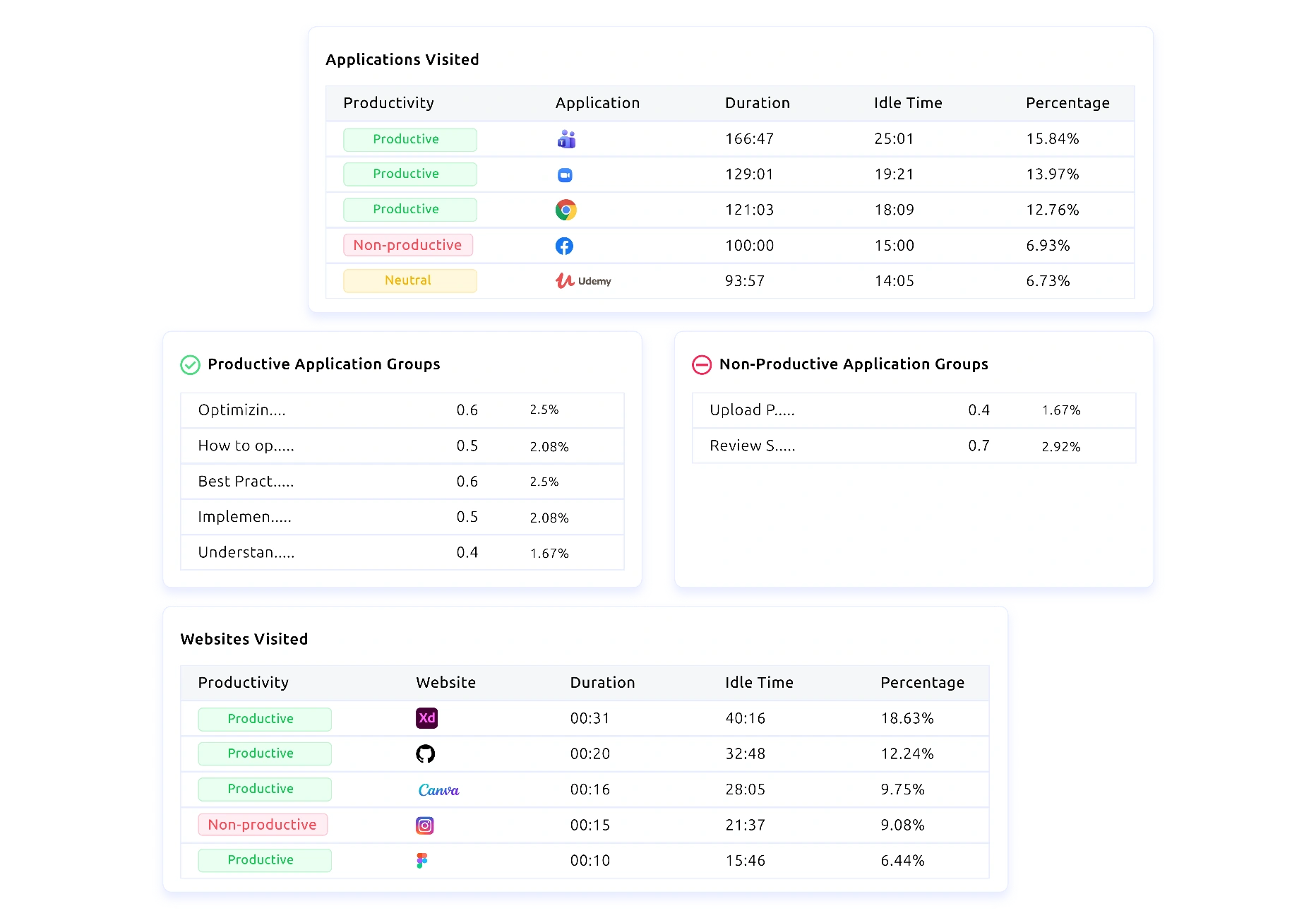
Task: Click the Zoom application icon
Action: pyautogui.click(x=565, y=175)
